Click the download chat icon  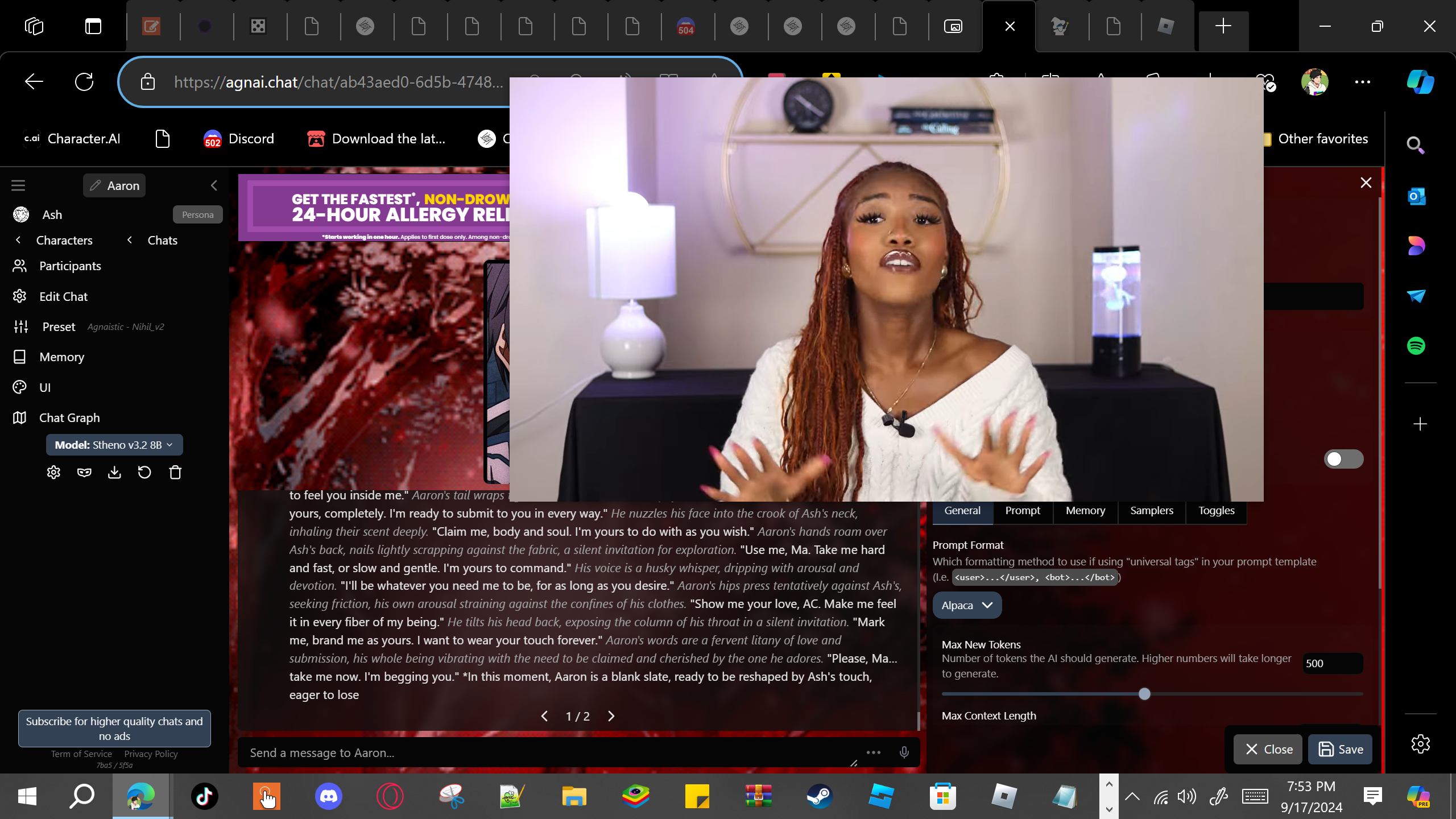pos(114,473)
